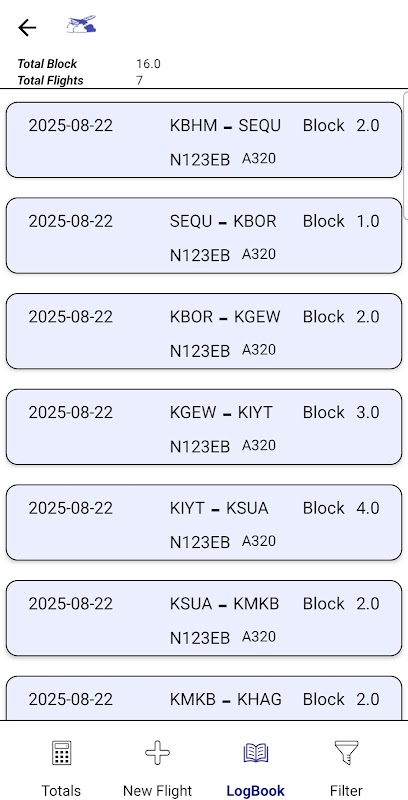Tap the airplane app logo
Image resolution: width=408 pixels, height=800 pixels.
click(x=82, y=24)
